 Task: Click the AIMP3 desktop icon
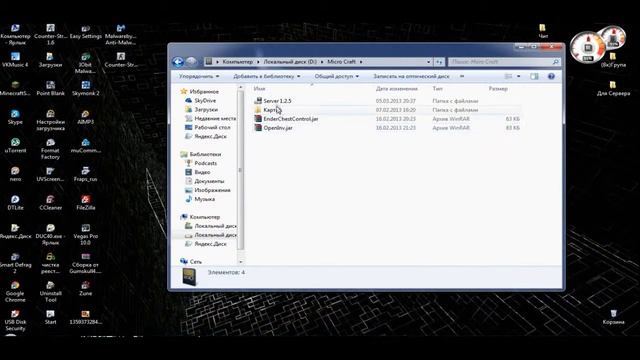85,117
